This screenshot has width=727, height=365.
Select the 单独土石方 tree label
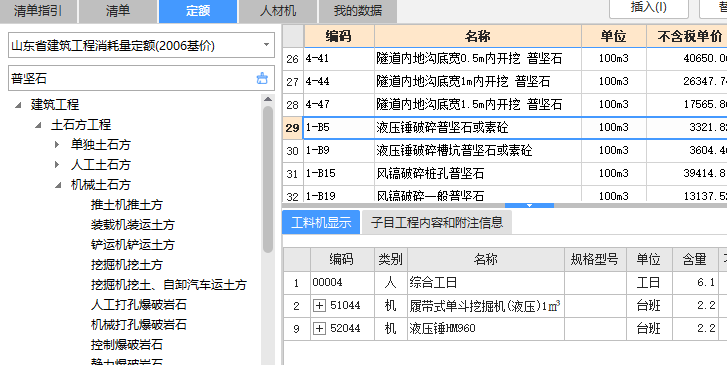click(101, 145)
